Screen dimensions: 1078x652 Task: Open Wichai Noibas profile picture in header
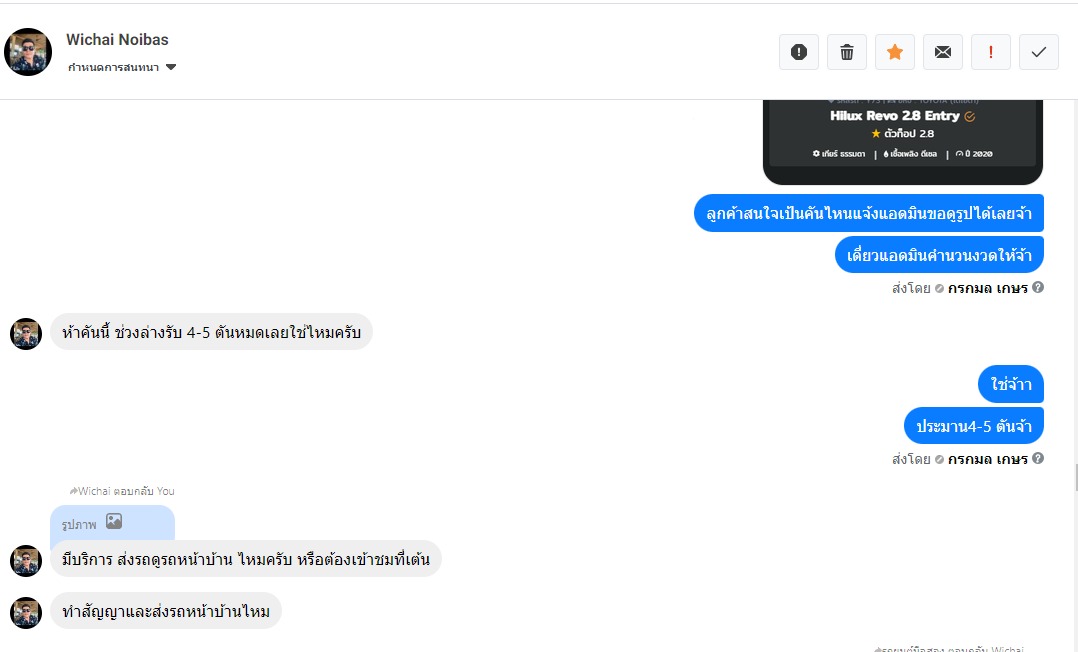point(28,52)
